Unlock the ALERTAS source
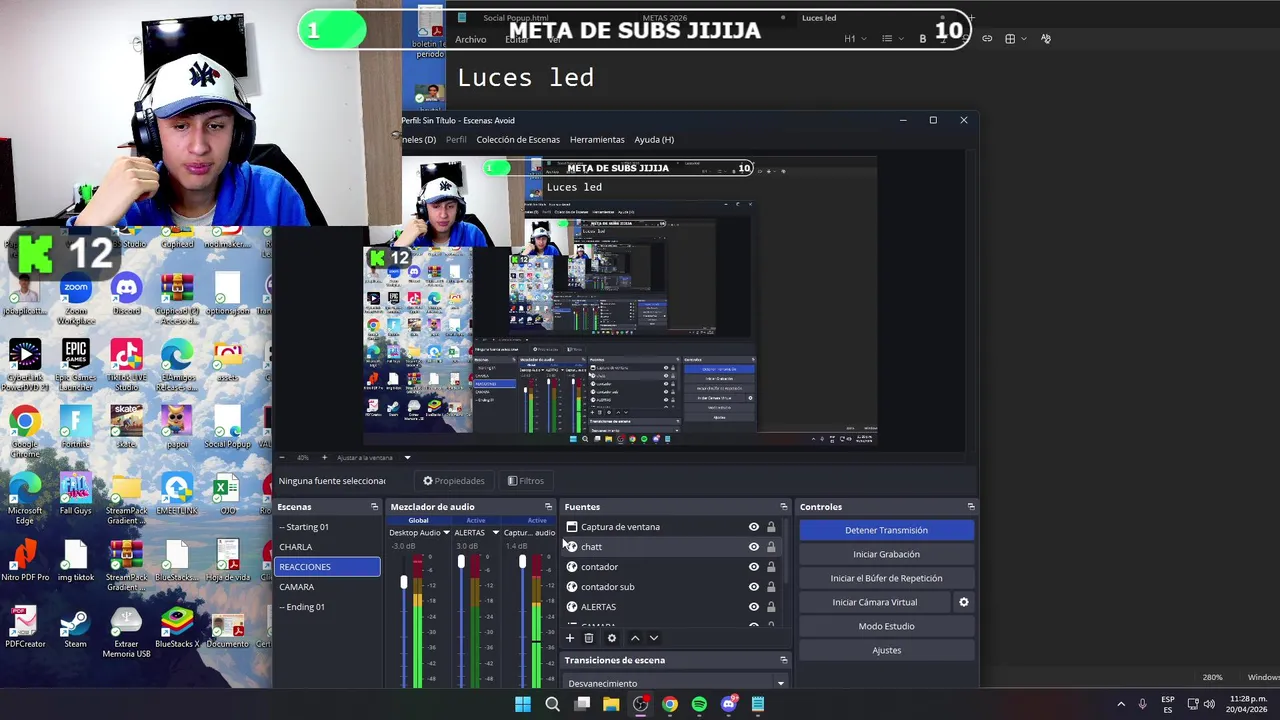 [771, 607]
